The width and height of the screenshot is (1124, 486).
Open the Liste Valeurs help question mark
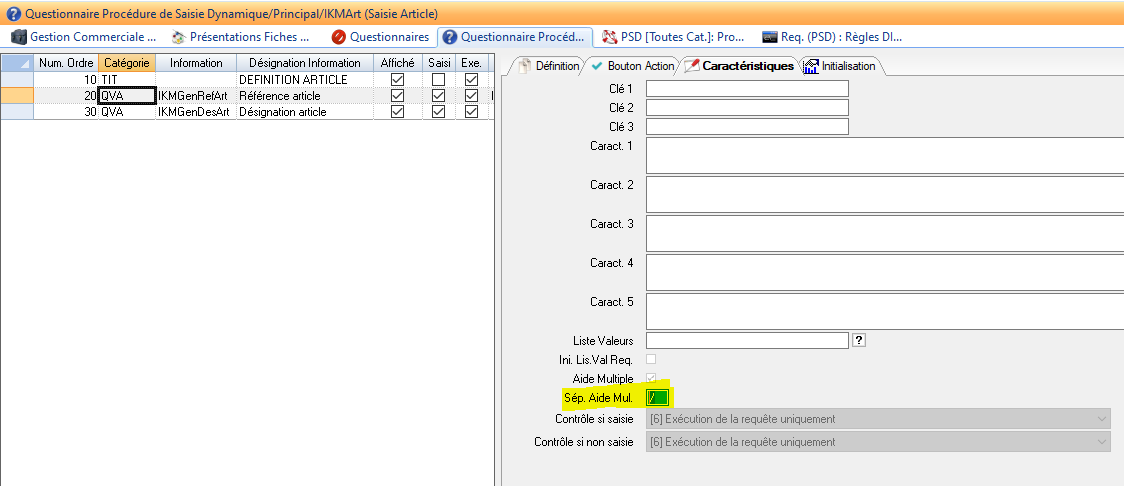tap(858, 341)
